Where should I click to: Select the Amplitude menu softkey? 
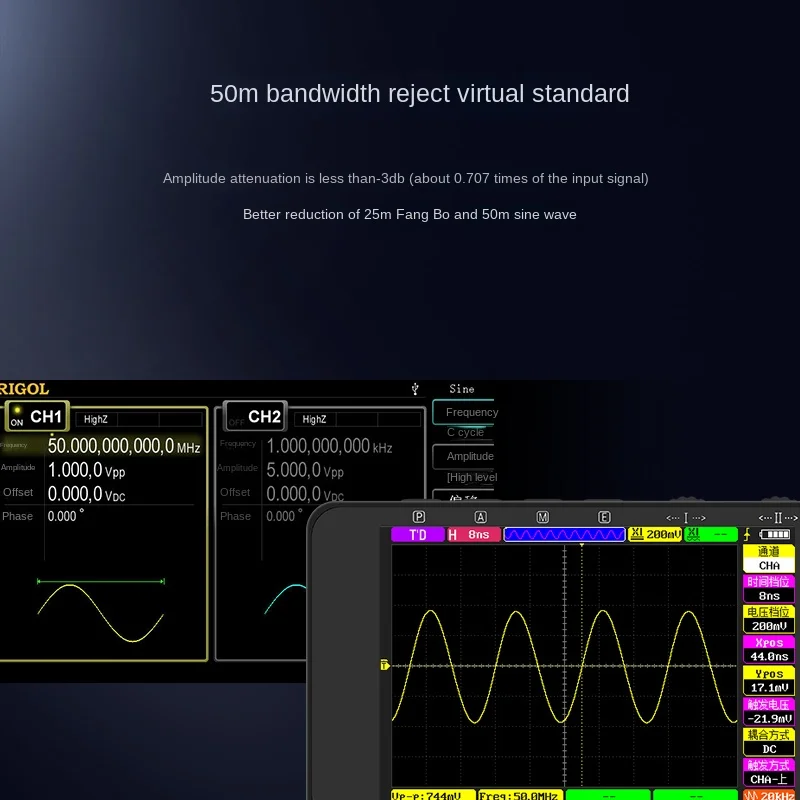pyautogui.click(x=464, y=456)
